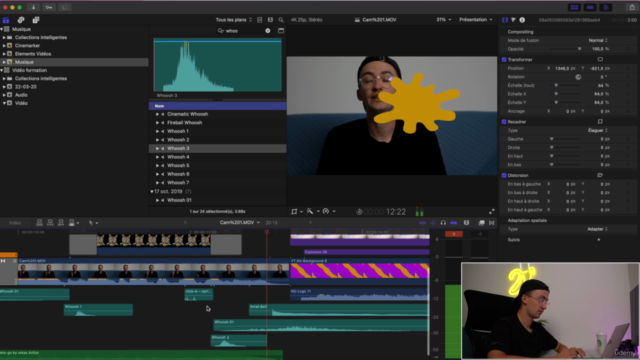
Task: Clear the 'whoo' search text
Action: pos(268,31)
